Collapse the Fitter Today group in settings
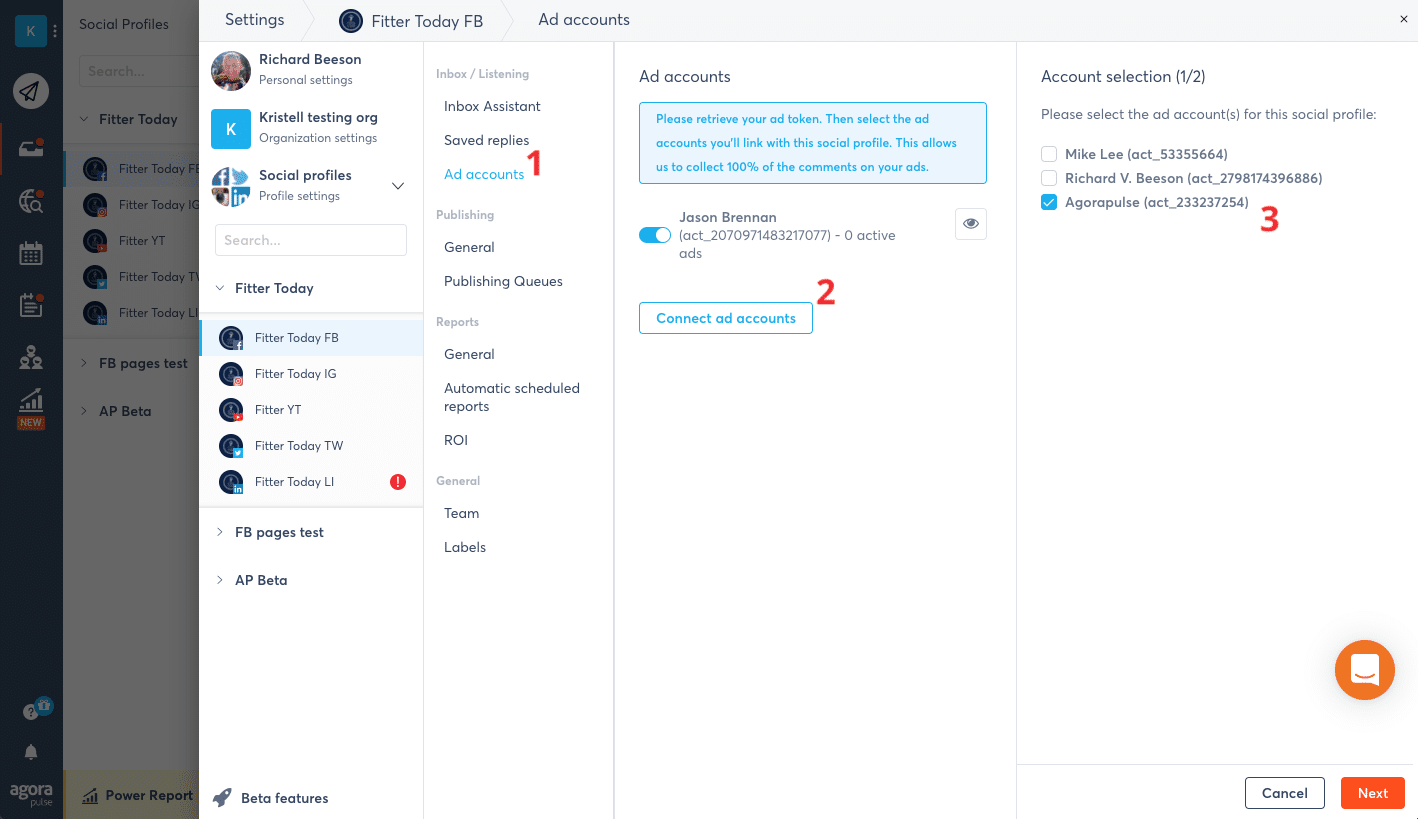The width and height of the screenshot is (1418, 819). point(220,288)
